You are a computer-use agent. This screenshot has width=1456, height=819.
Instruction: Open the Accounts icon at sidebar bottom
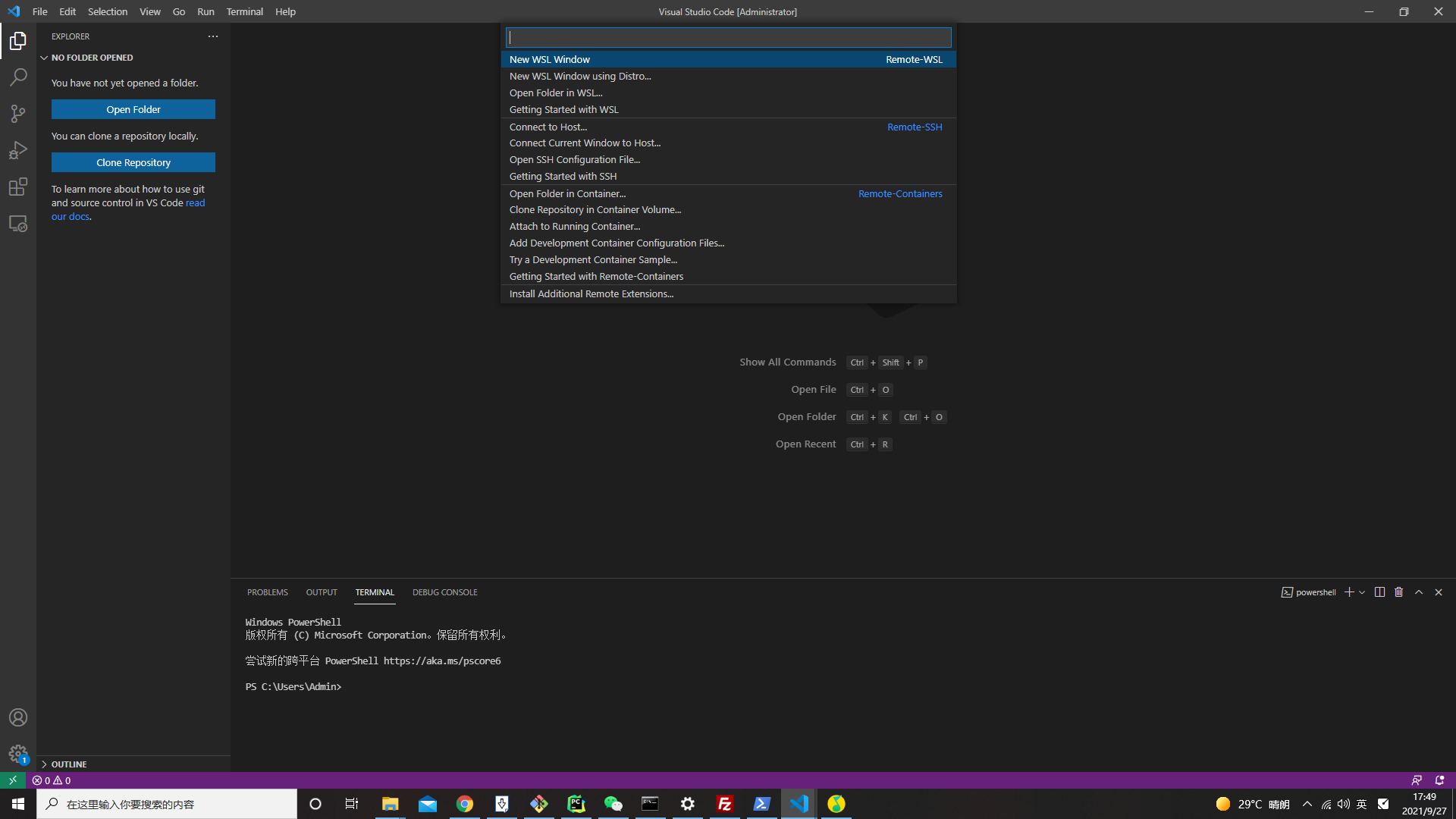pyautogui.click(x=18, y=717)
